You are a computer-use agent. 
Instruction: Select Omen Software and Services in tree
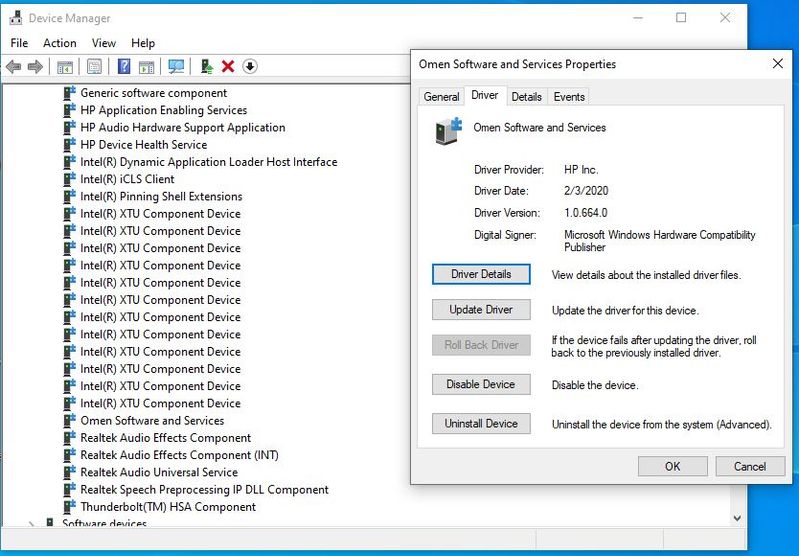[152, 421]
